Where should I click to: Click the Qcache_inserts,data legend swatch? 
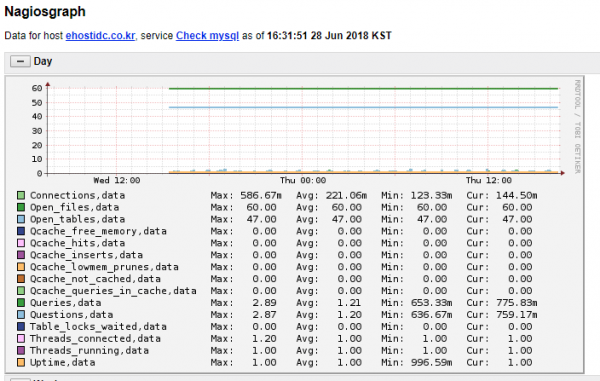tap(21, 255)
